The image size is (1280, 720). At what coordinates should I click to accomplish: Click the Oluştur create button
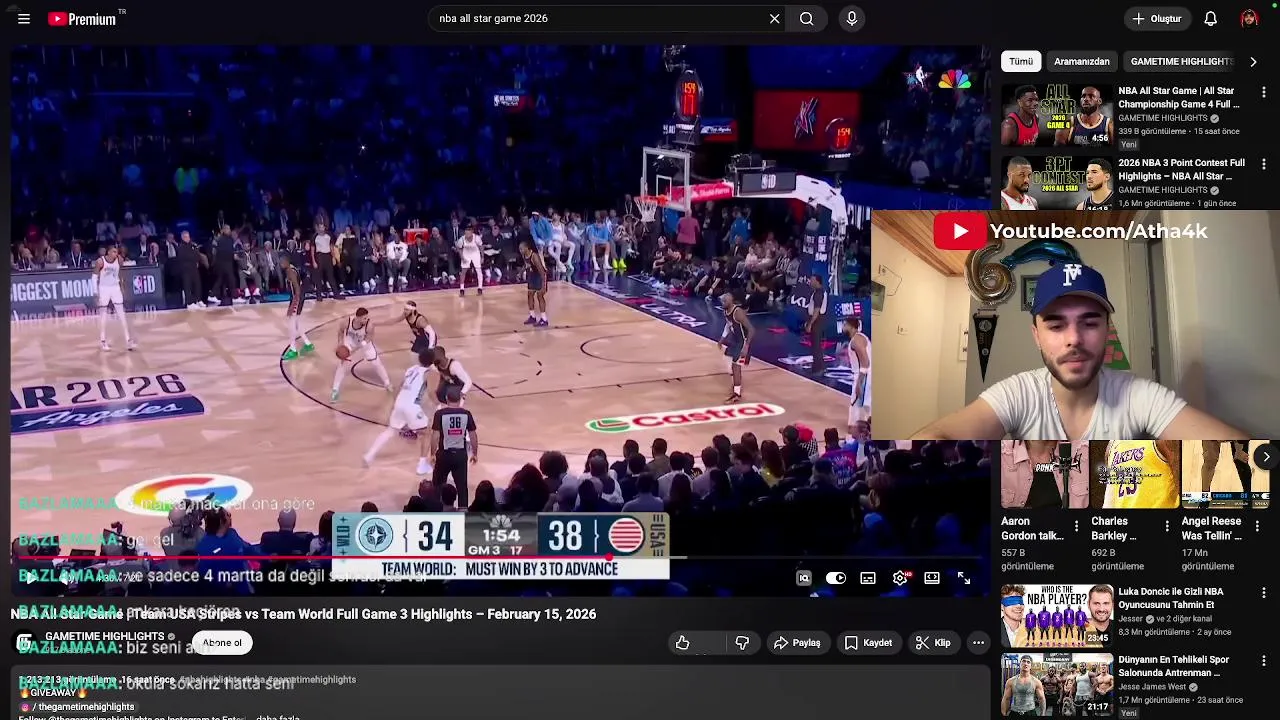1157,18
